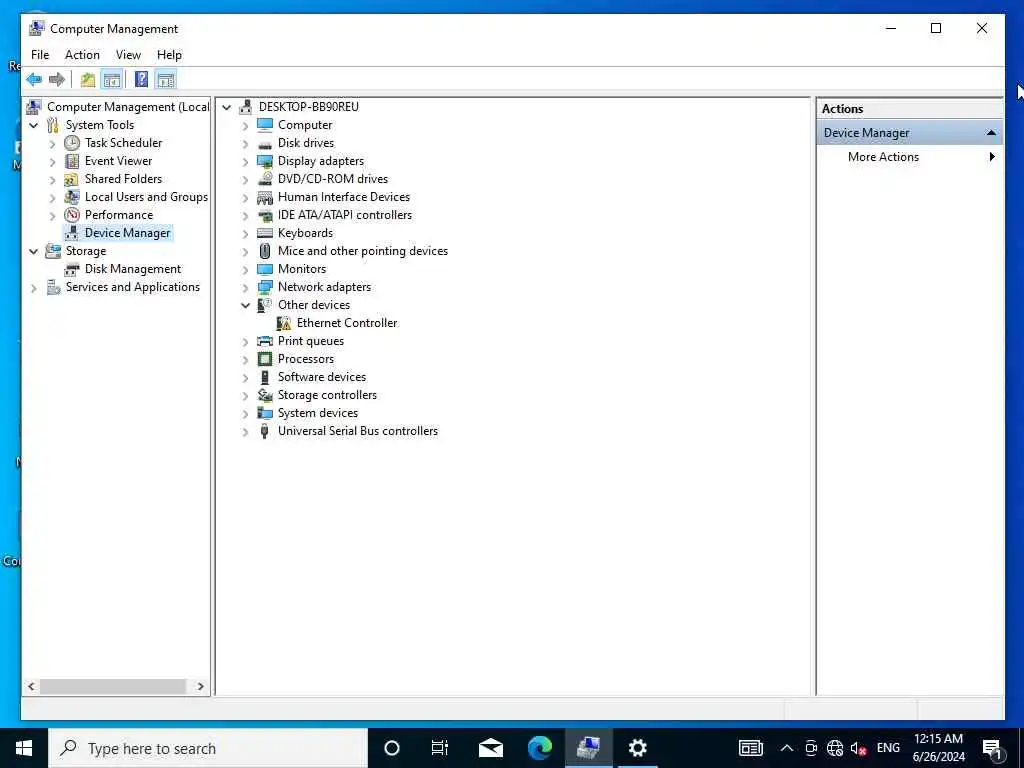Viewport: 1024px width, 768px height.
Task: Click the Shared Folders icon
Action: 72,179
